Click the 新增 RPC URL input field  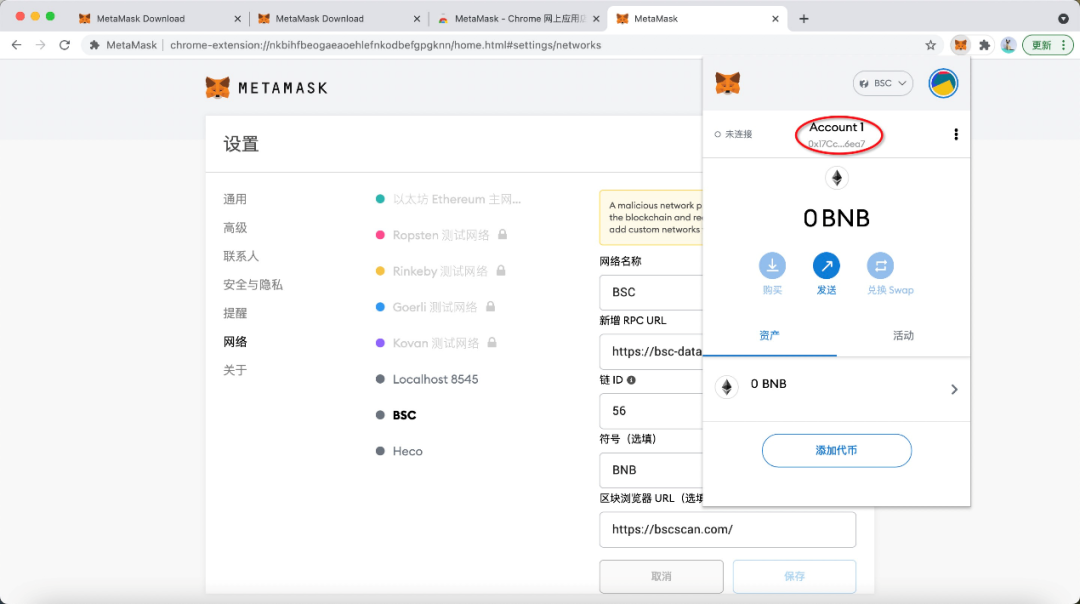[x=651, y=351]
